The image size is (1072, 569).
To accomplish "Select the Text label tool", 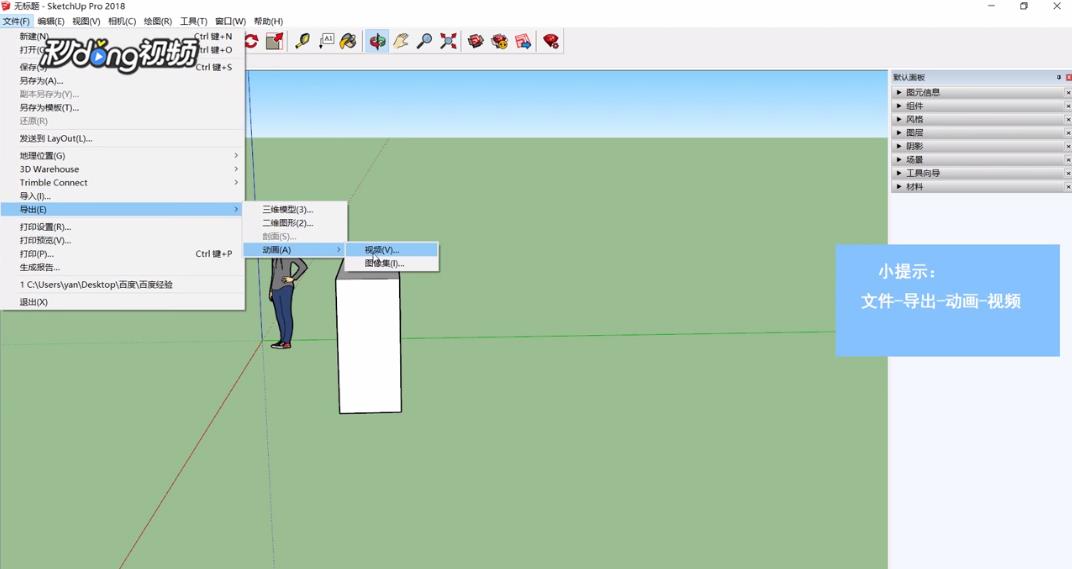I will click(326, 41).
